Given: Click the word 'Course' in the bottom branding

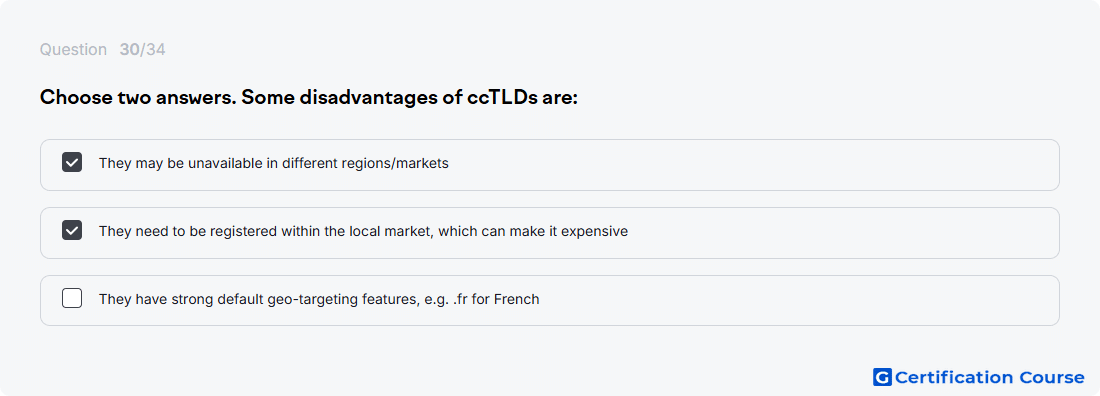Looking at the screenshot, I should pos(1052,378).
